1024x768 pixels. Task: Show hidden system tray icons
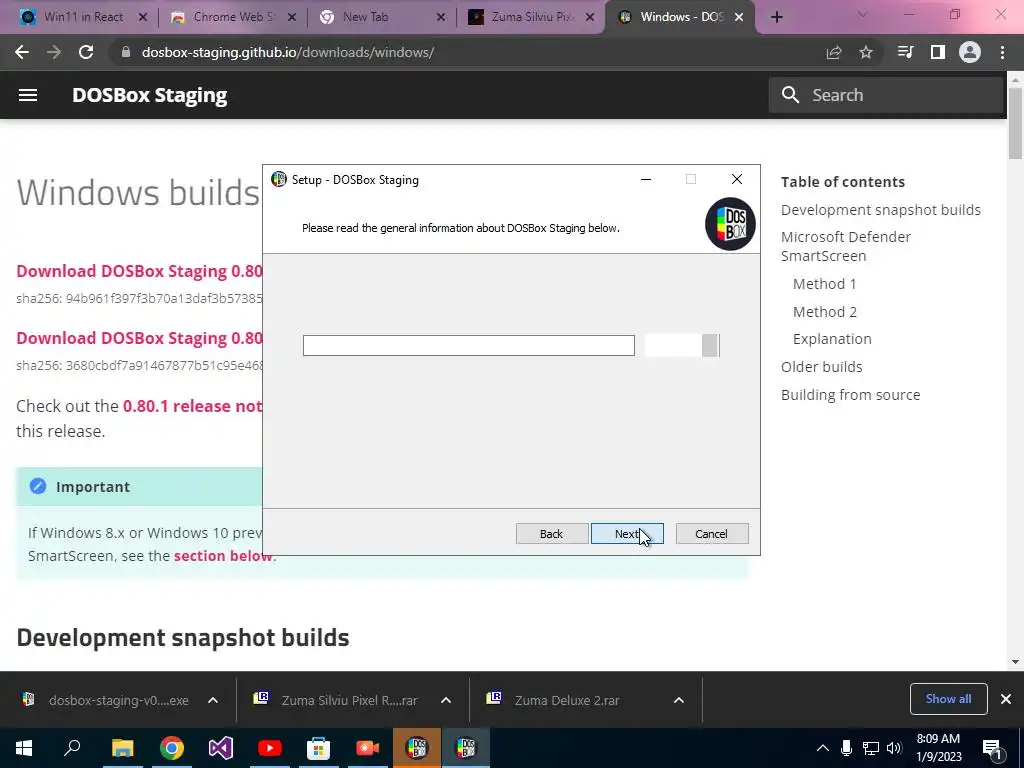click(823, 748)
